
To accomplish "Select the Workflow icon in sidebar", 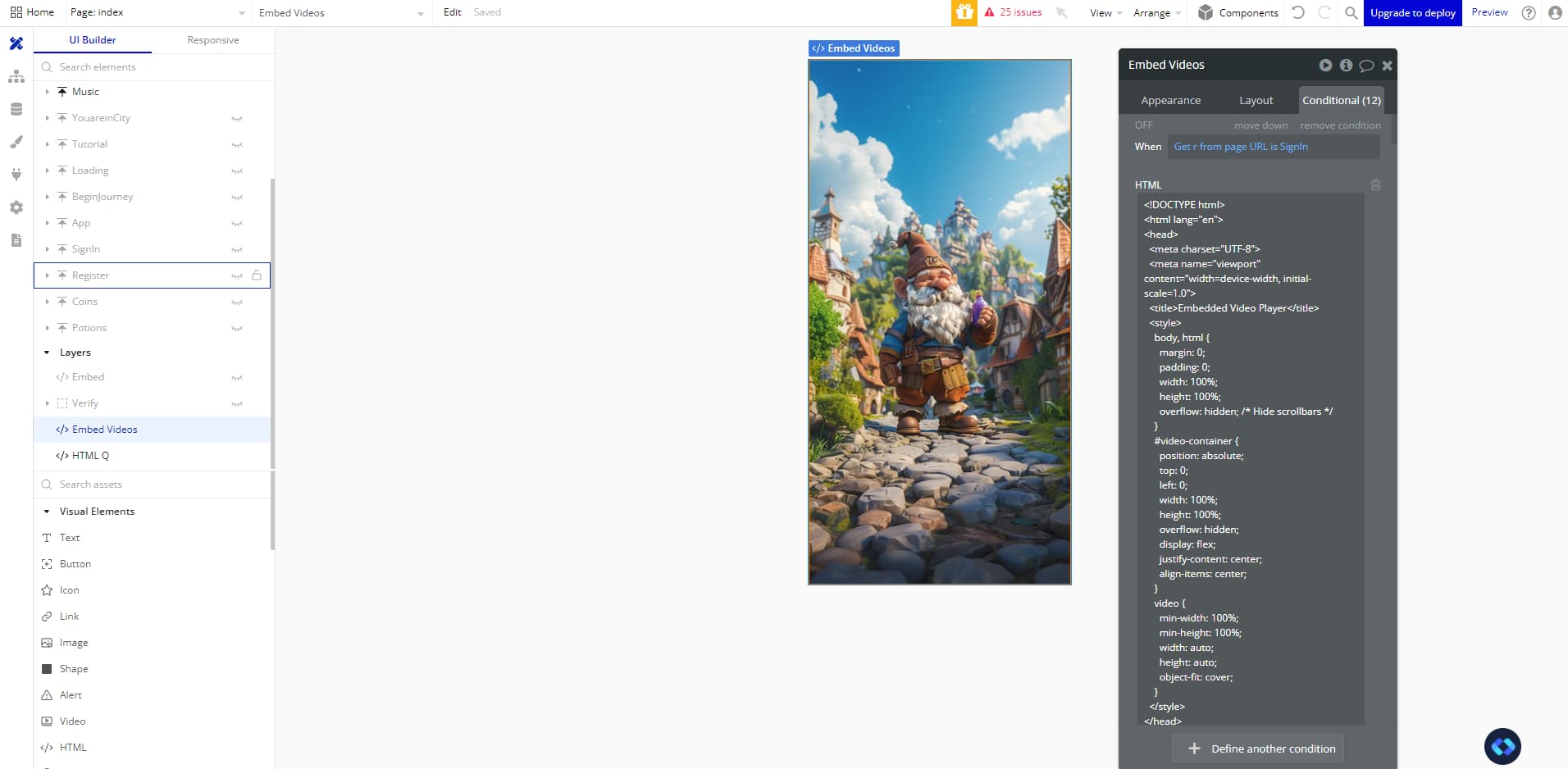I will point(16,75).
